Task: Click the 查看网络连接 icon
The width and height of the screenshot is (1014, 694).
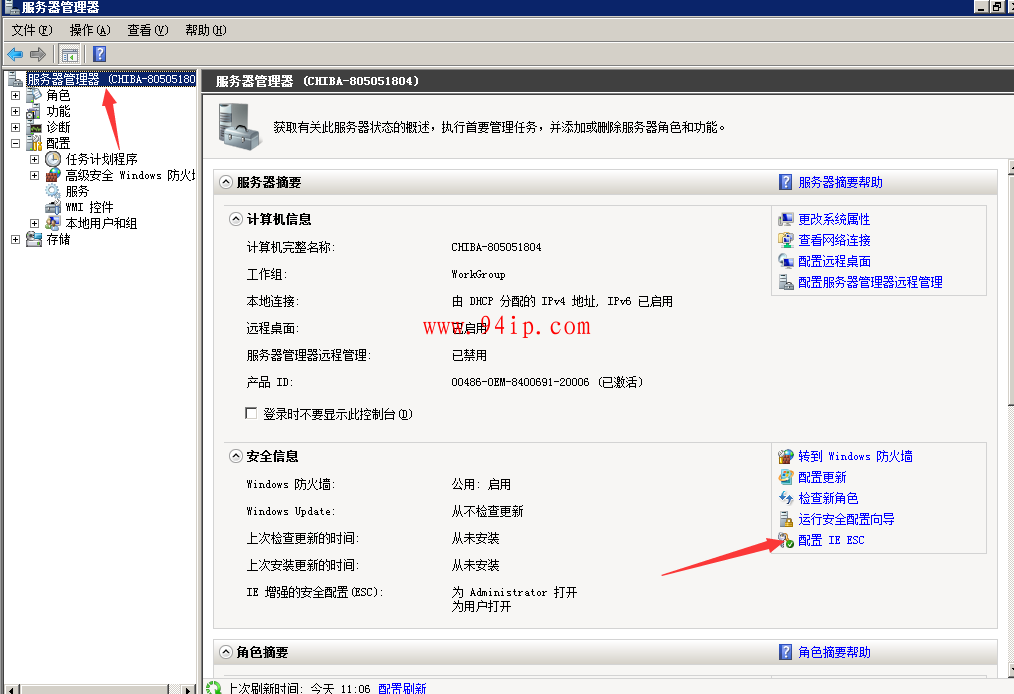Action: pyautogui.click(x=786, y=240)
